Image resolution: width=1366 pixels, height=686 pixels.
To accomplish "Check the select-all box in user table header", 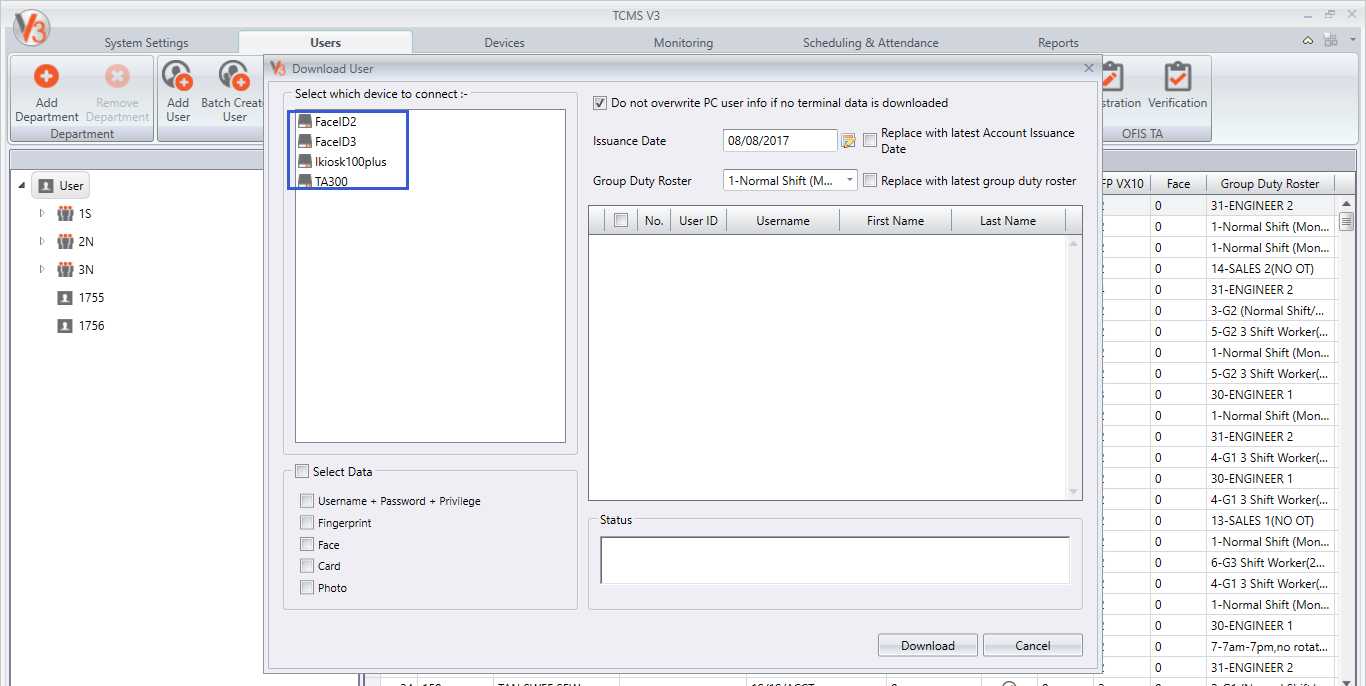I will (x=621, y=221).
